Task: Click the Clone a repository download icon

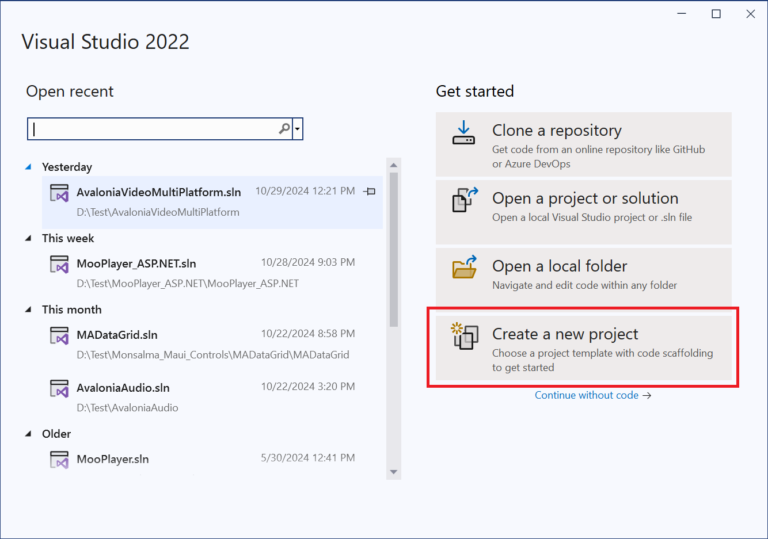Action: (463, 133)
